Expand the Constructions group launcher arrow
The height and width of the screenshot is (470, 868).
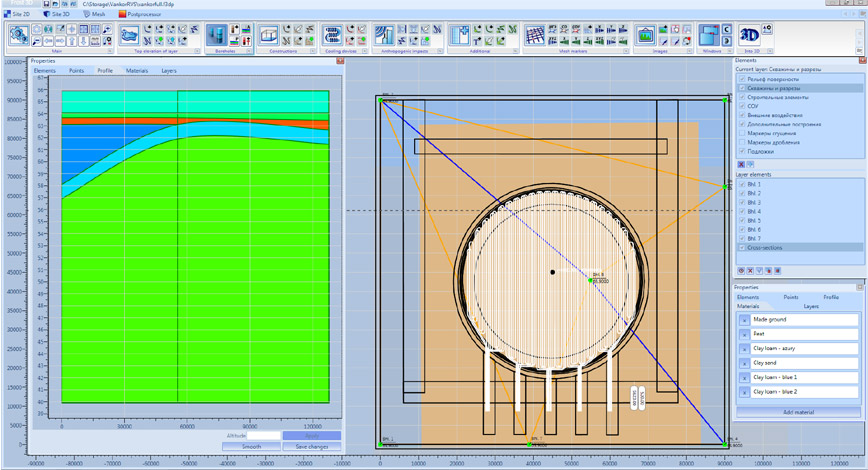312,51
